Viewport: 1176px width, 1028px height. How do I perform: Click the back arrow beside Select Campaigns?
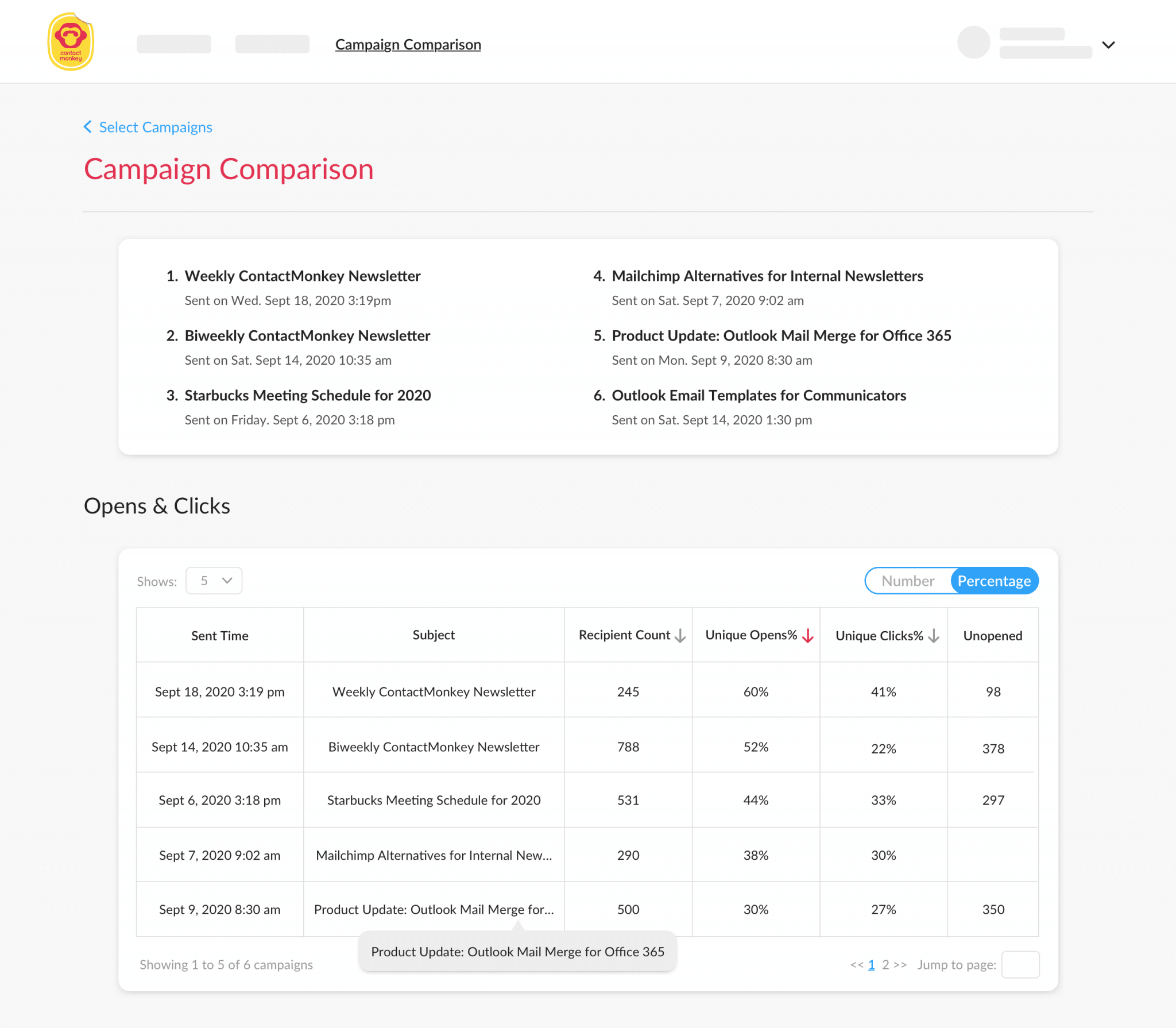point(87,126)
